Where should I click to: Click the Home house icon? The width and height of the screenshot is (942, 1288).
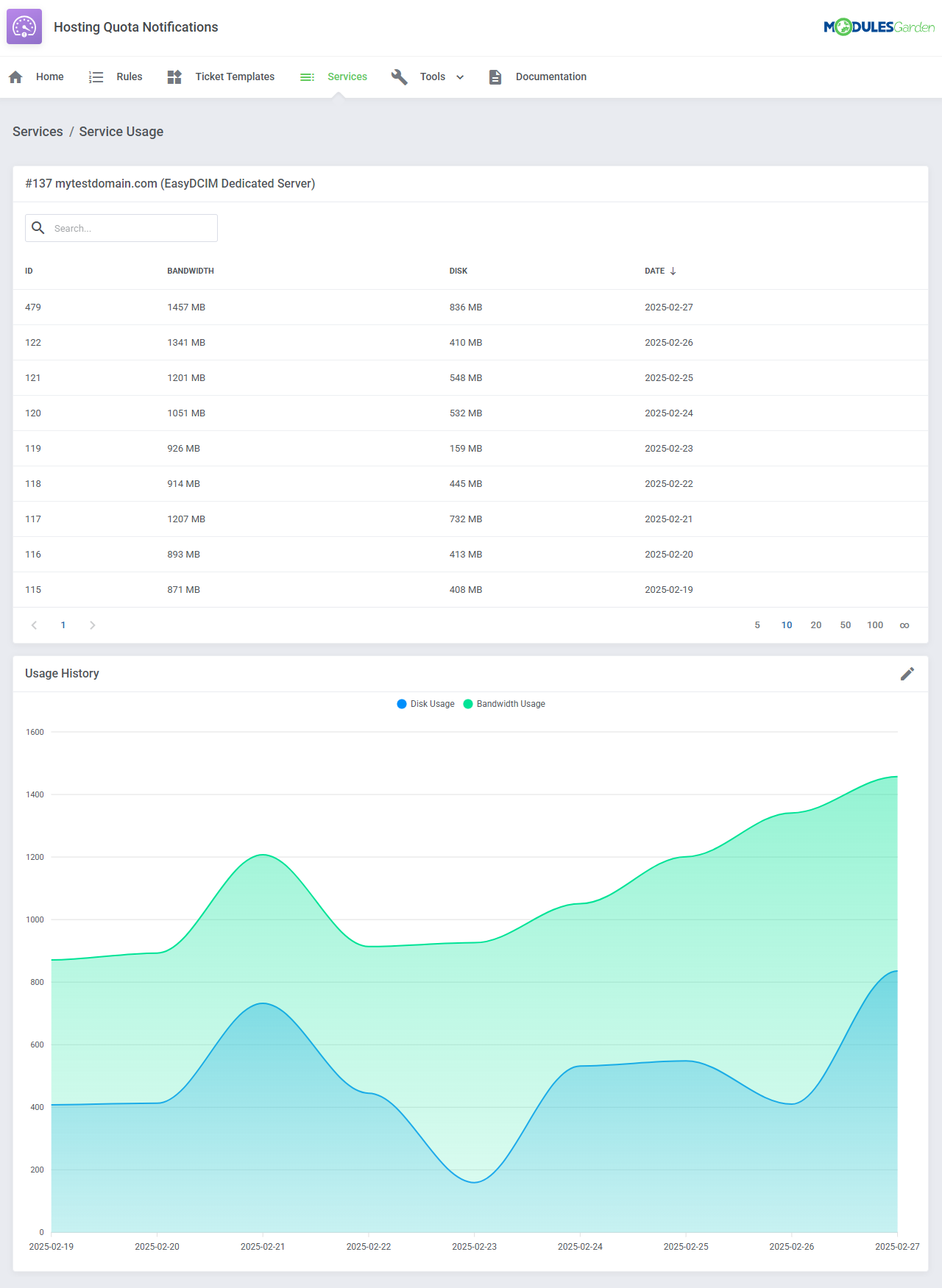[15, 77]
